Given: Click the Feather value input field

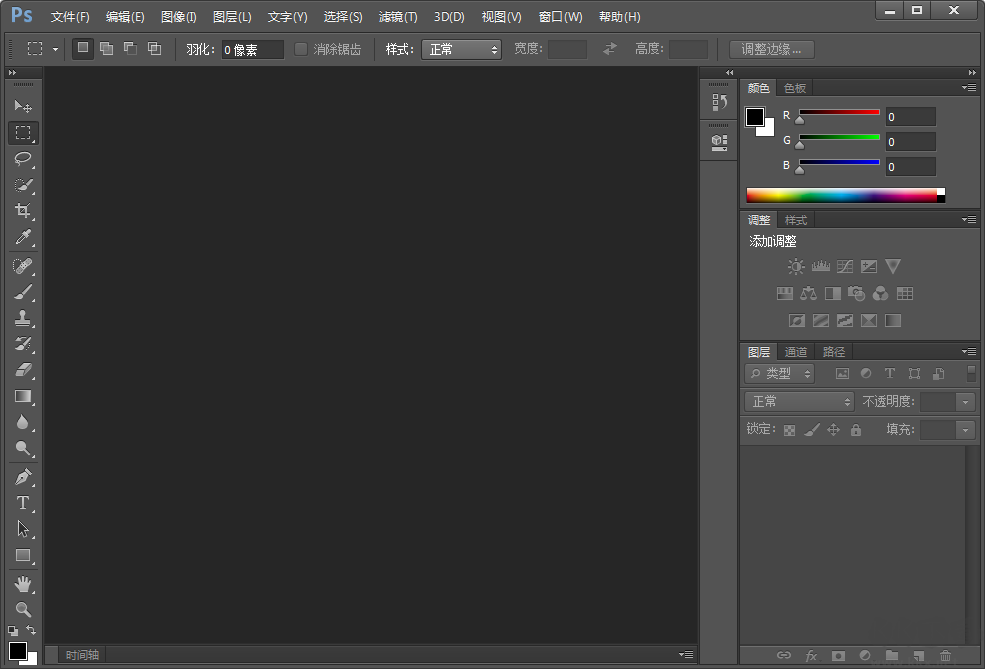Looking at the screenshot, I should click(x=252, y=48).
